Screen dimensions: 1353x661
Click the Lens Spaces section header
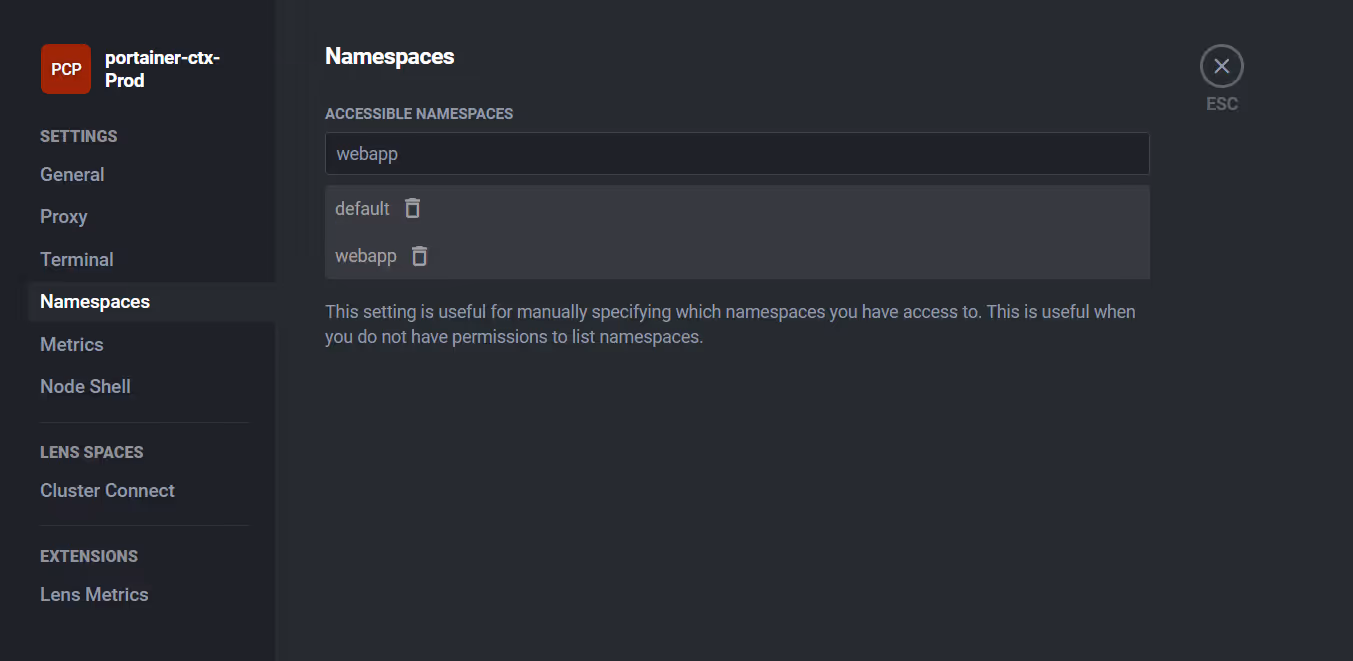(92, 452)
